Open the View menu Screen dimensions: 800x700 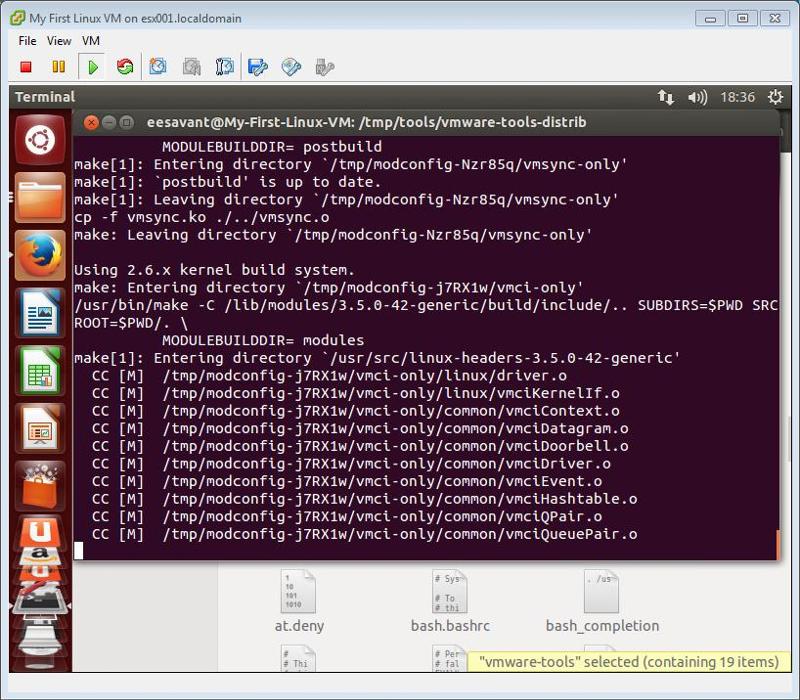point(59,41)
